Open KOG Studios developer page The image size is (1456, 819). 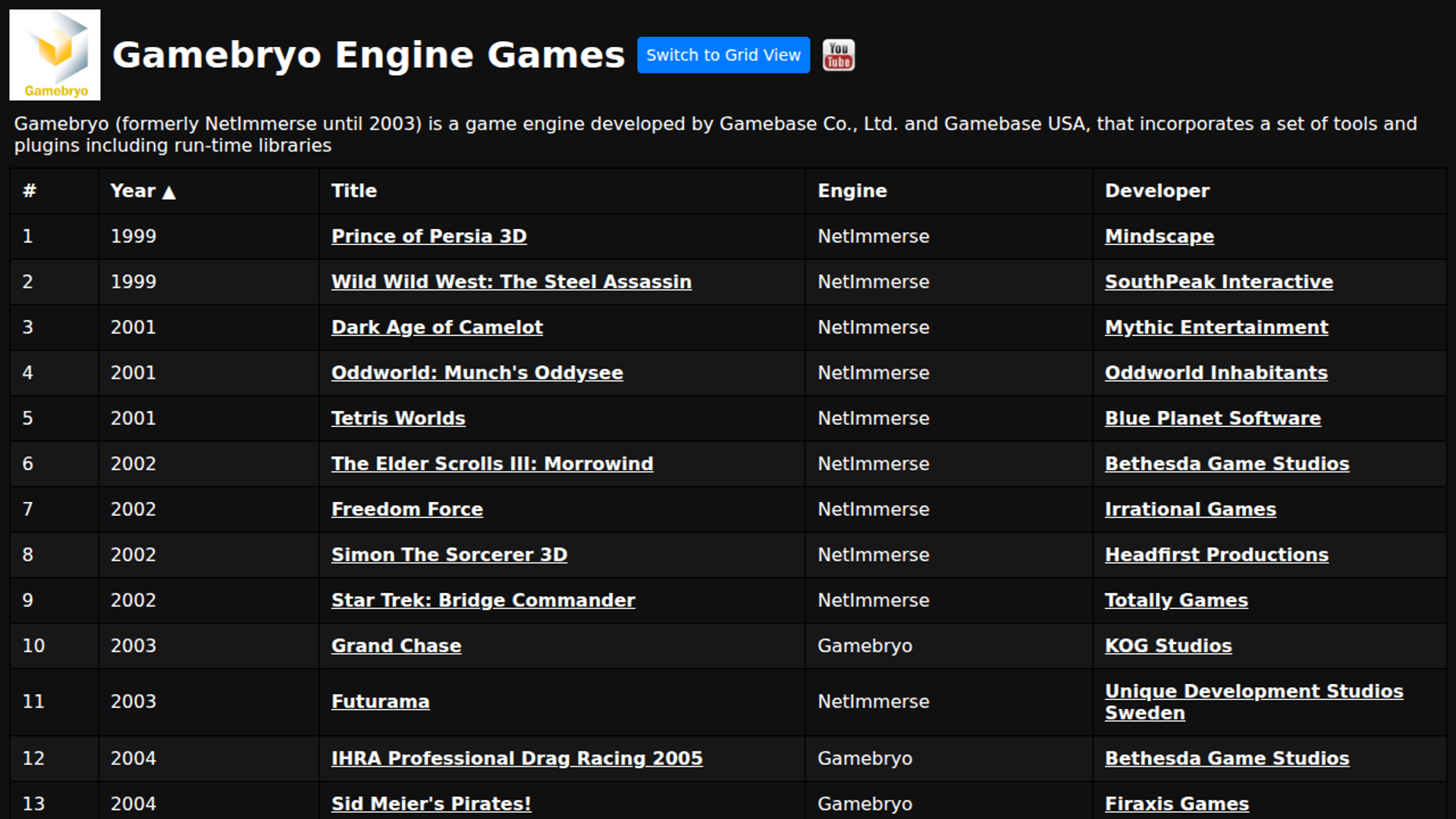pos(1168,646)
